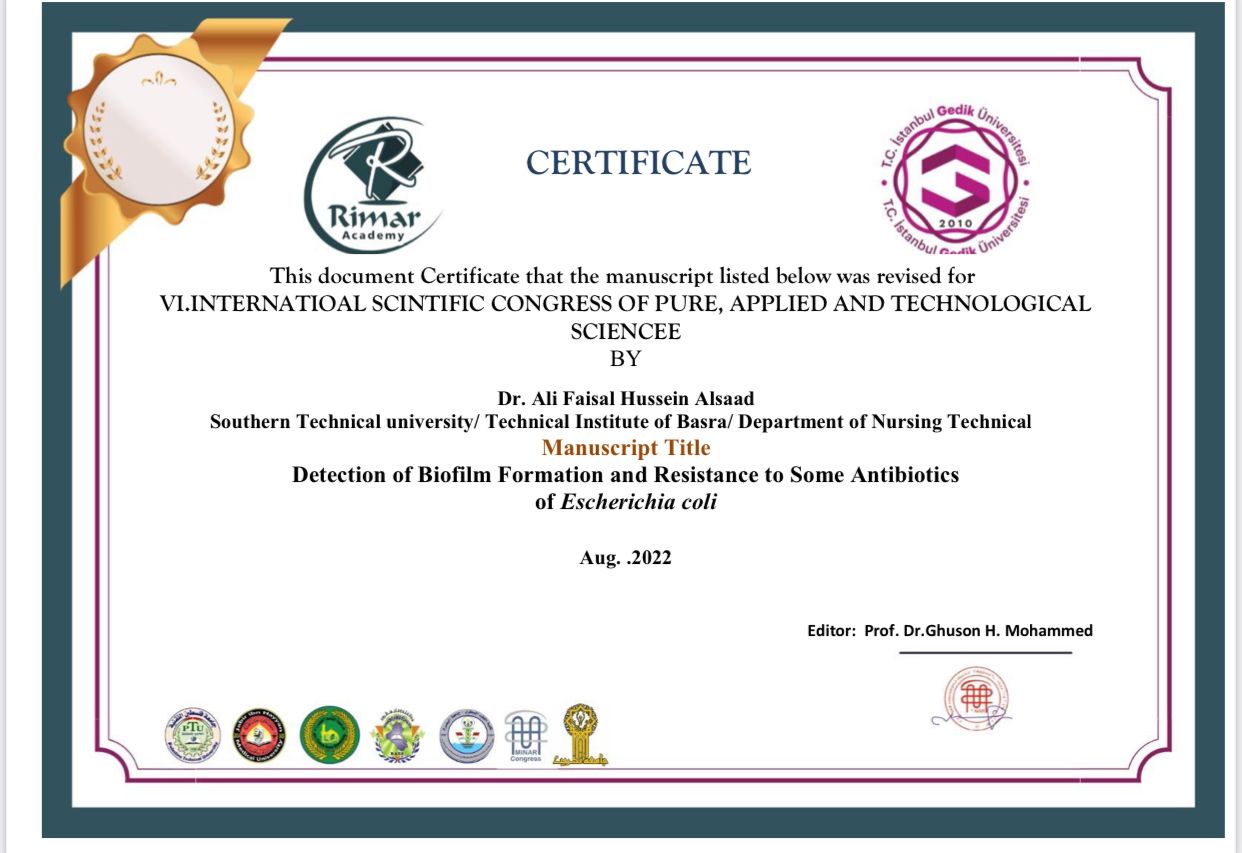Click the VI.INTERNATIOAL SCINTIFIC CONGRESS line
This screenshot has width=1242, height=853.
pos(625,304)
